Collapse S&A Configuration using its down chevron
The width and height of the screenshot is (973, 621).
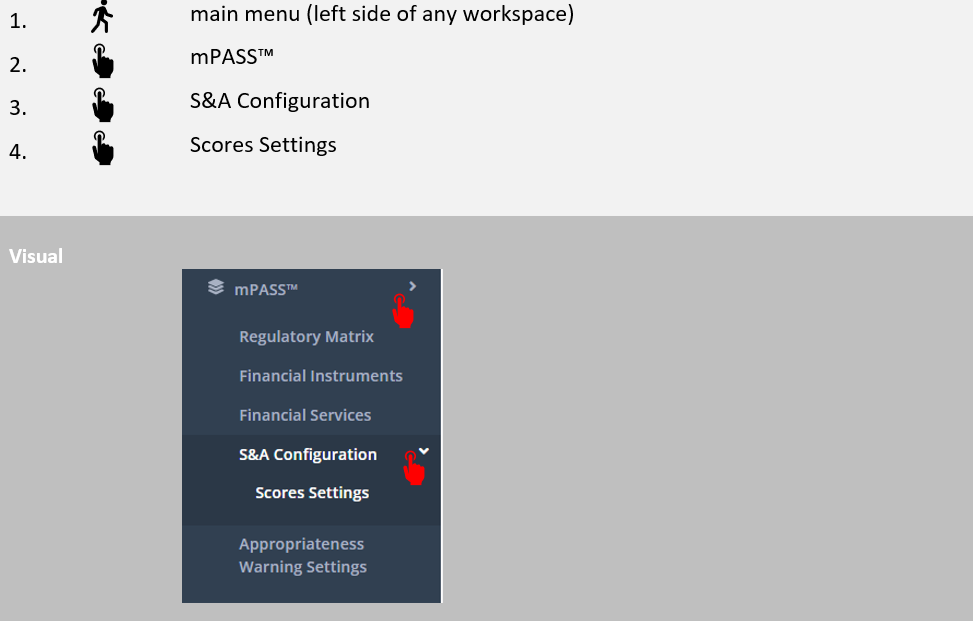click(424, 451)
